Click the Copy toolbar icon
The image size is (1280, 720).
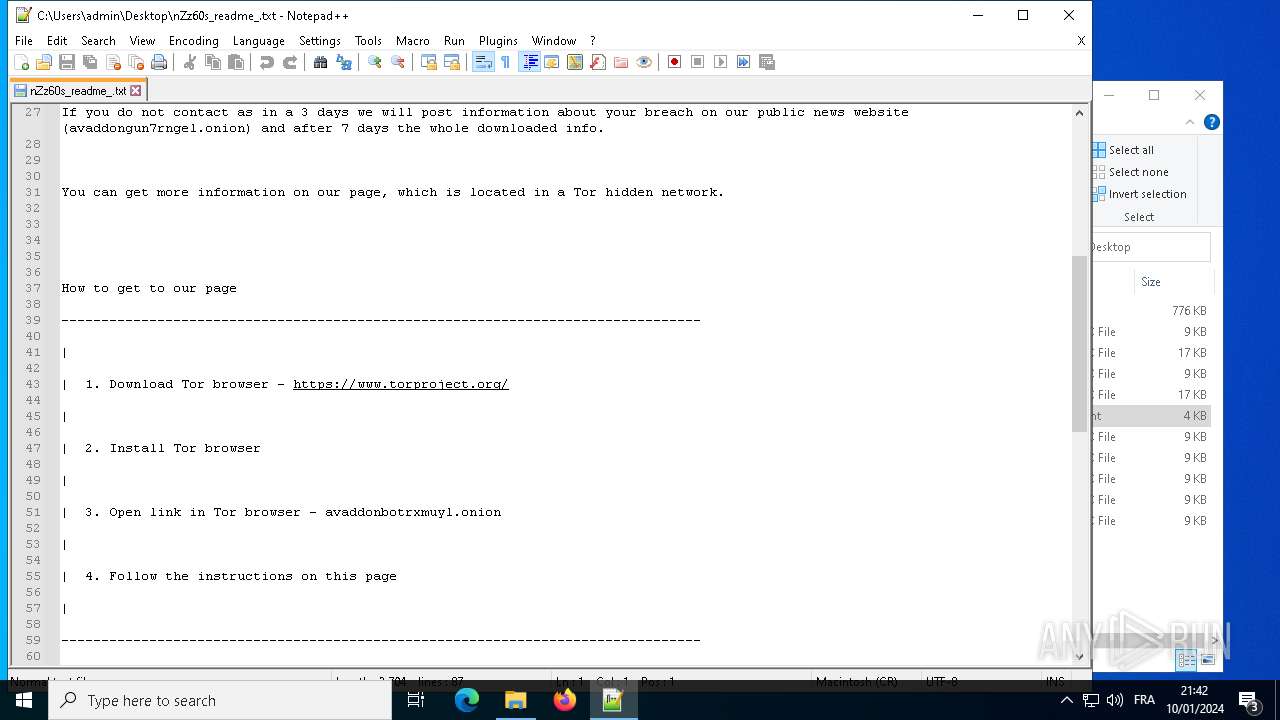pos(213,62)
